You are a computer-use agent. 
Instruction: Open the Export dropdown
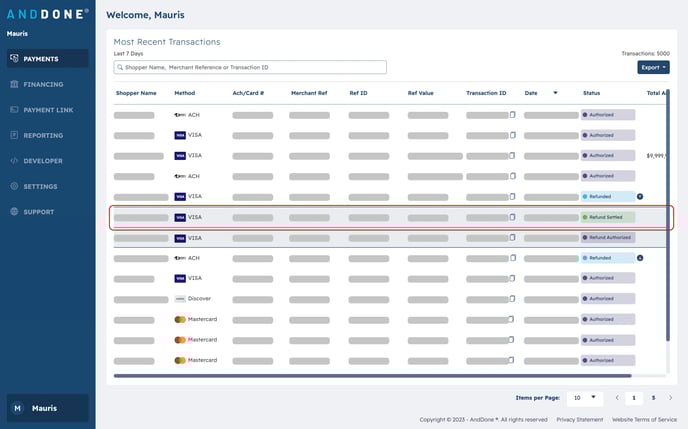653,67
